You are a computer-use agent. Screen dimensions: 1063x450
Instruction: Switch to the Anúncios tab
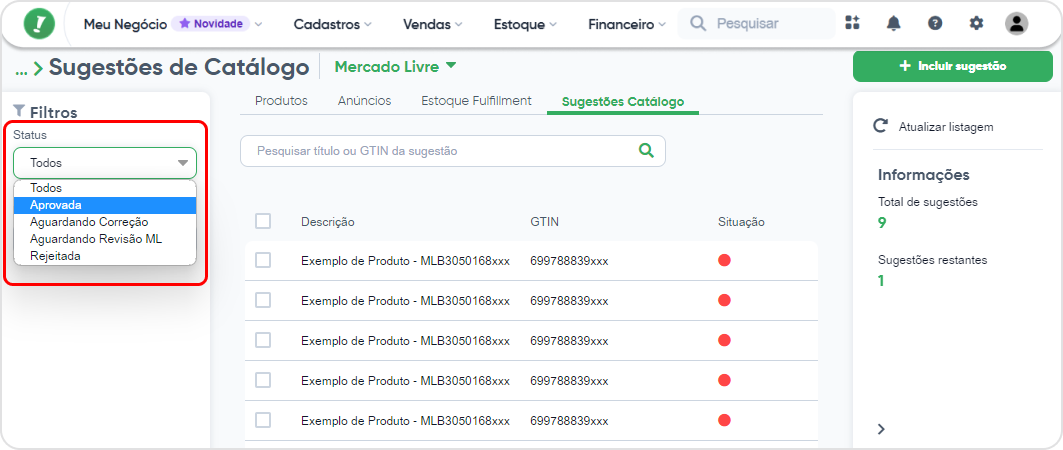365,101
